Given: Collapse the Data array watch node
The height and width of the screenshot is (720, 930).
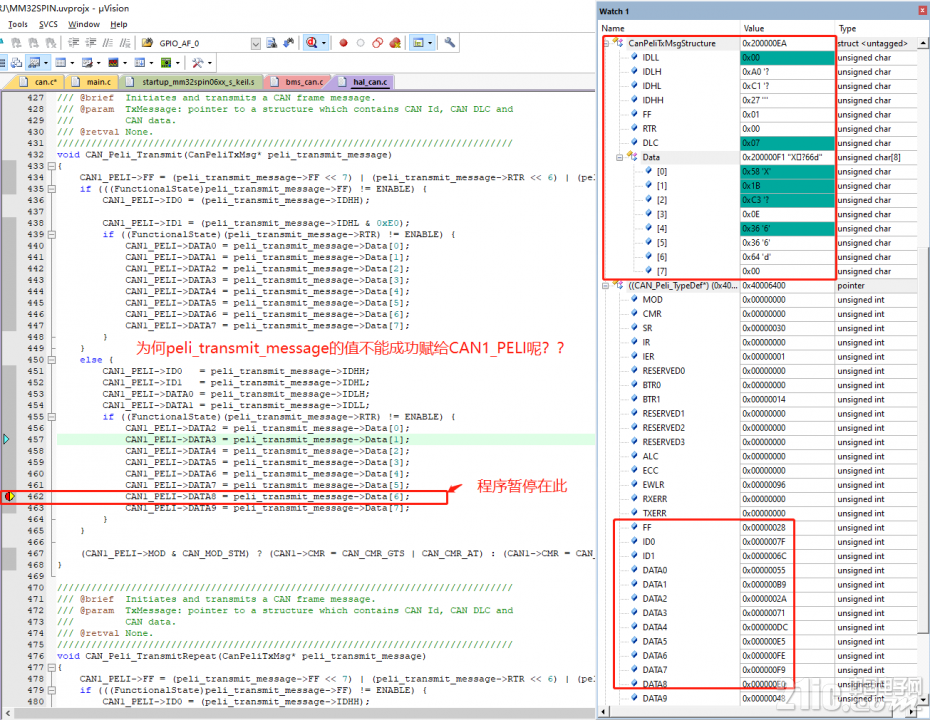Looking at the screenshot, I should coord(619,157).
